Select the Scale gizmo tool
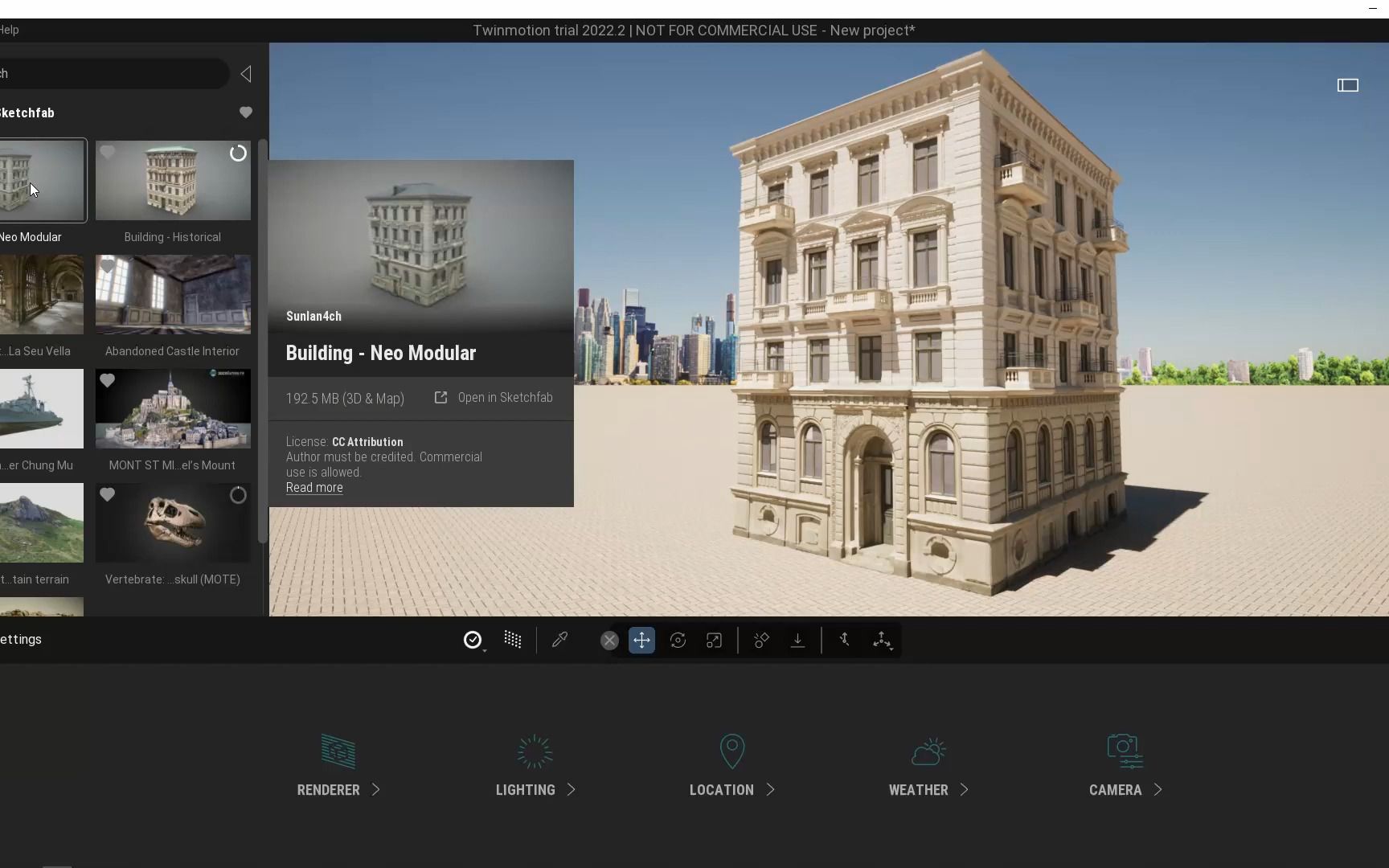This screenshot has width=1389, height=868. coord(714,640)
